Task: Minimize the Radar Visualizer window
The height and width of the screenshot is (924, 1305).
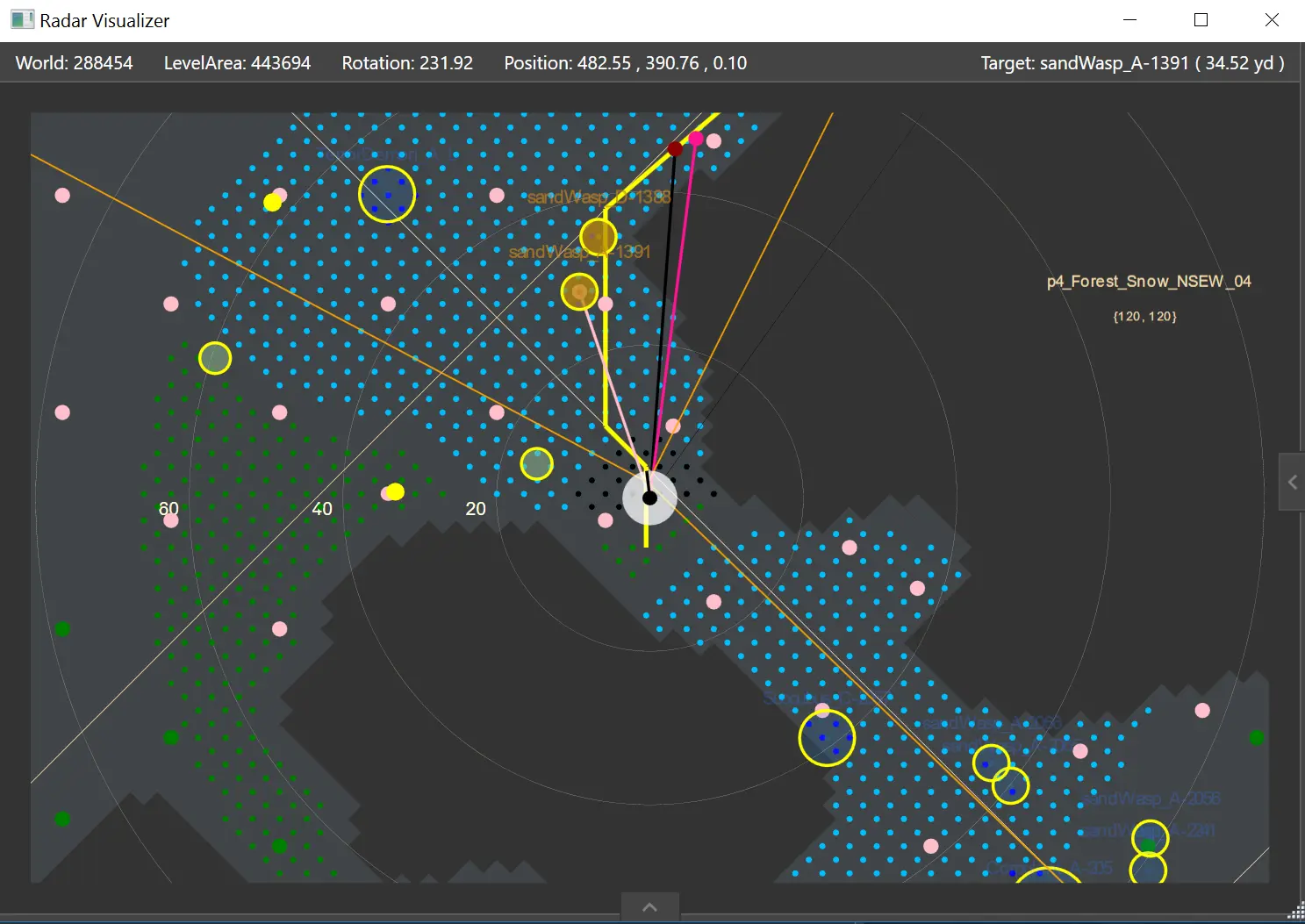Action: pyautogui.click(x=1130, y=20)
